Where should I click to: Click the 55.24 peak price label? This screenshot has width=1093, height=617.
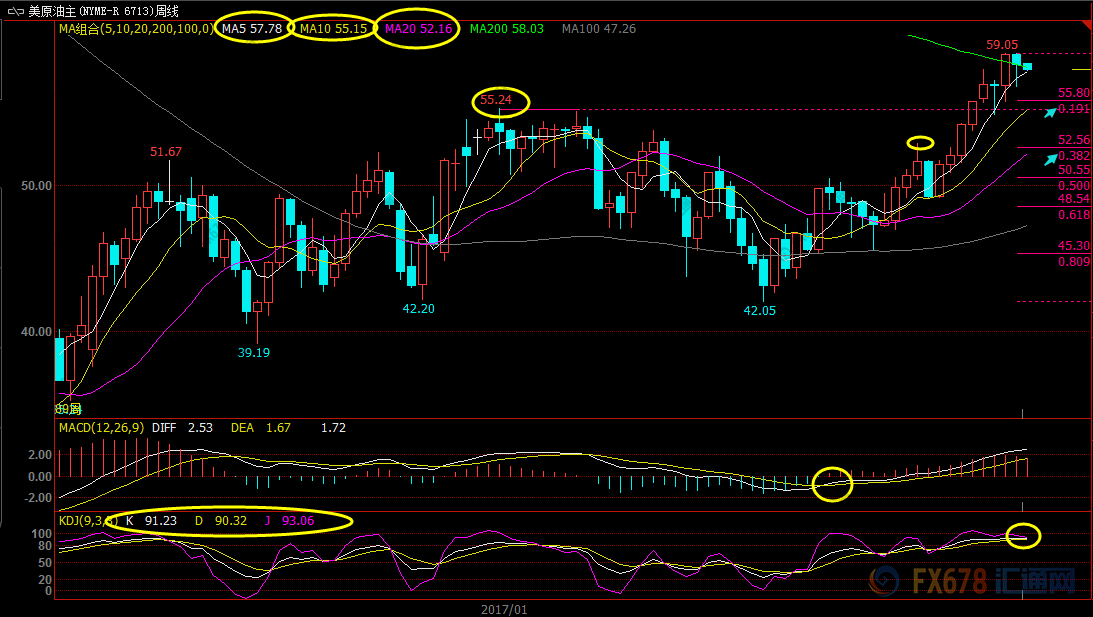tap(500, 100)
